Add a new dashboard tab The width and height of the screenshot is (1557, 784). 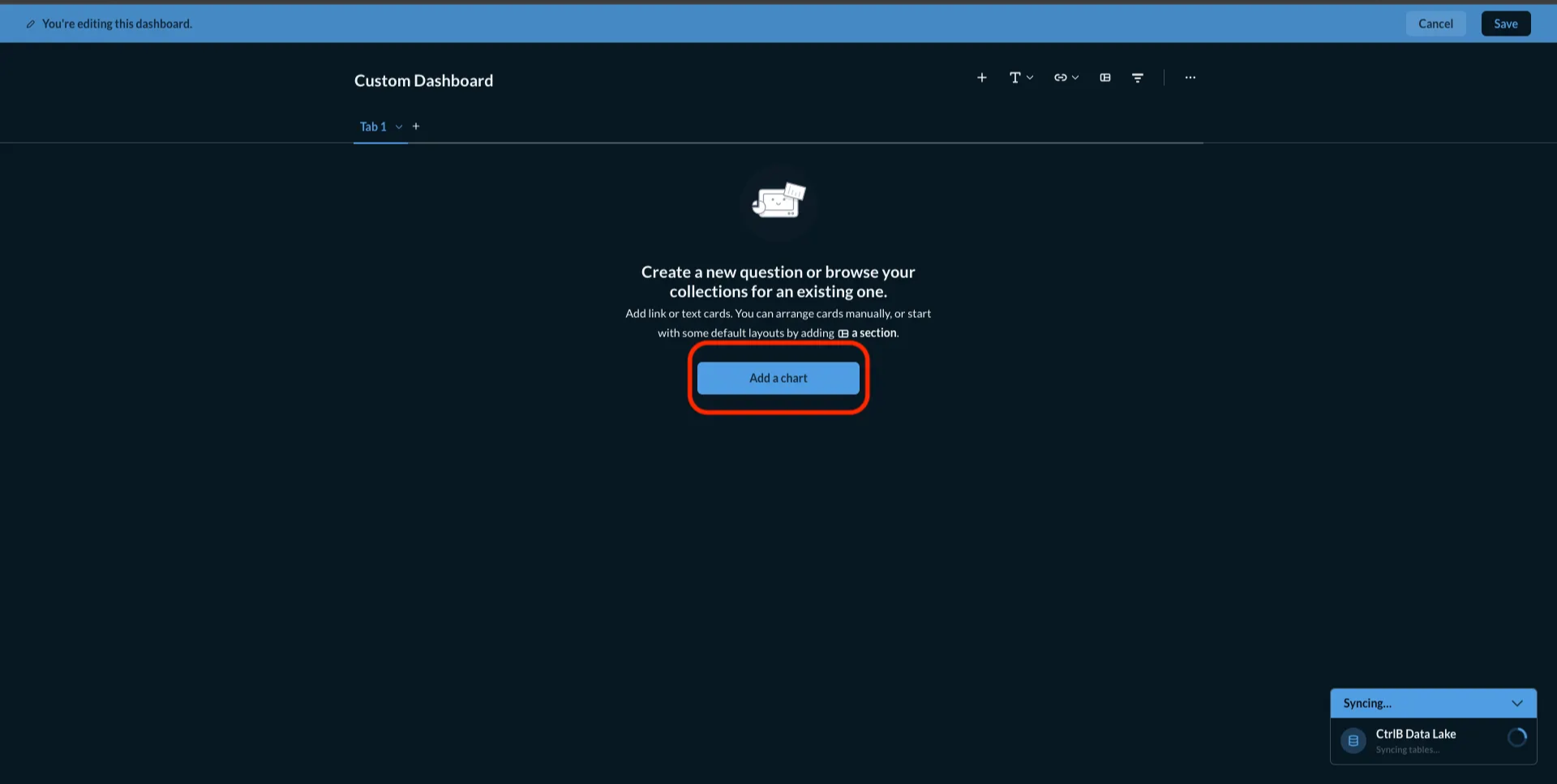[416, 126]
